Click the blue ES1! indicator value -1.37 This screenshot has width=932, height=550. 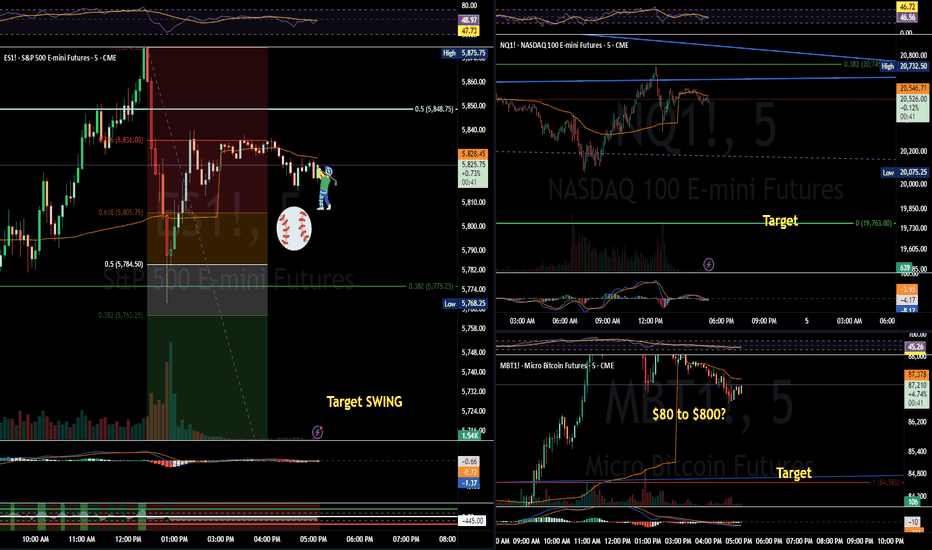point(470,483)
